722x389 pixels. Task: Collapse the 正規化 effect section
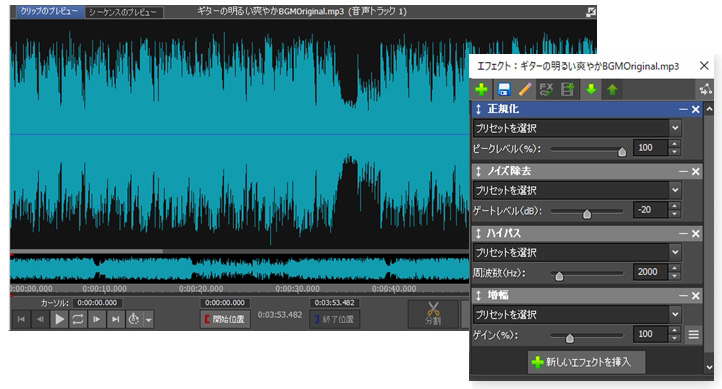click(683, 109)
